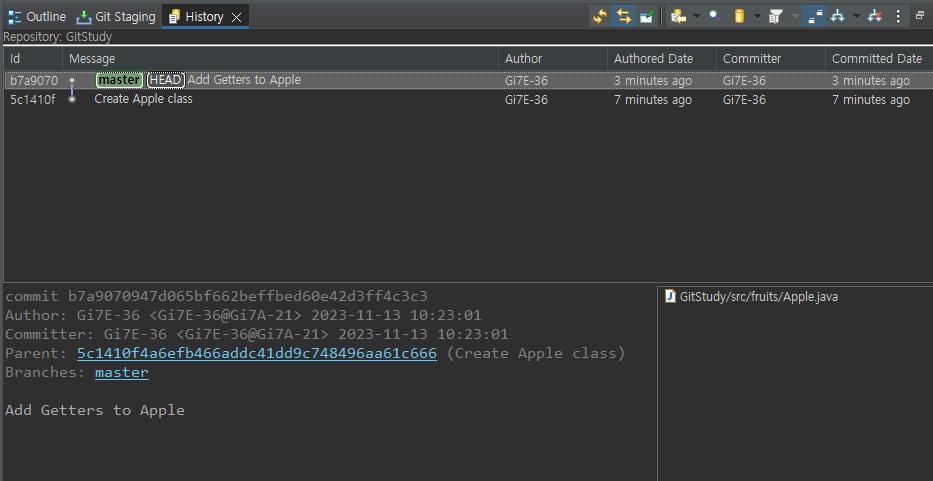The image size is (933, 481).
Task: Select the History tab
Action: coord(196,17)
